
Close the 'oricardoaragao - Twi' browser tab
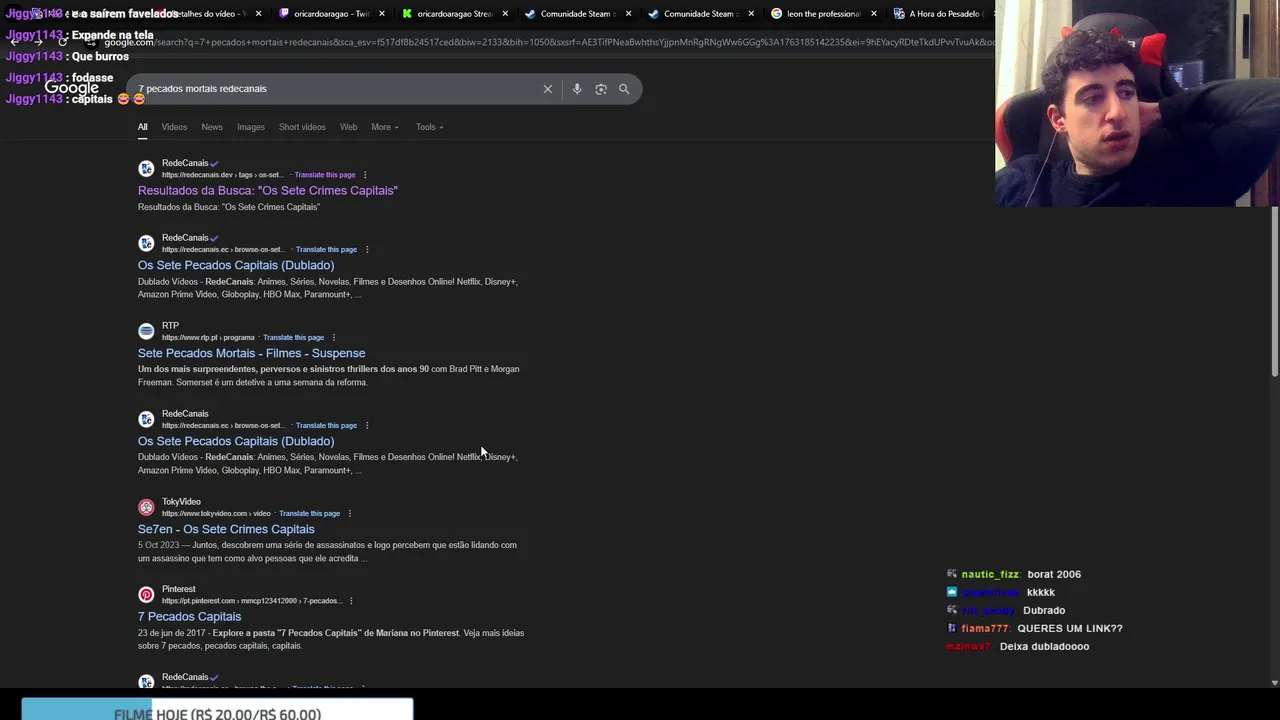[x=382, y=14]
